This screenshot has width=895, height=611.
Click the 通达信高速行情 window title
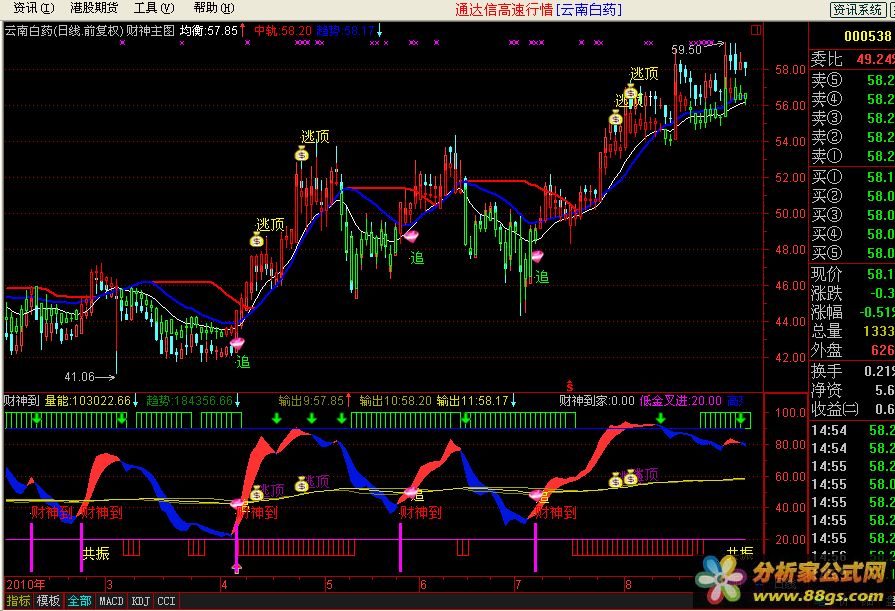[504, 9]
